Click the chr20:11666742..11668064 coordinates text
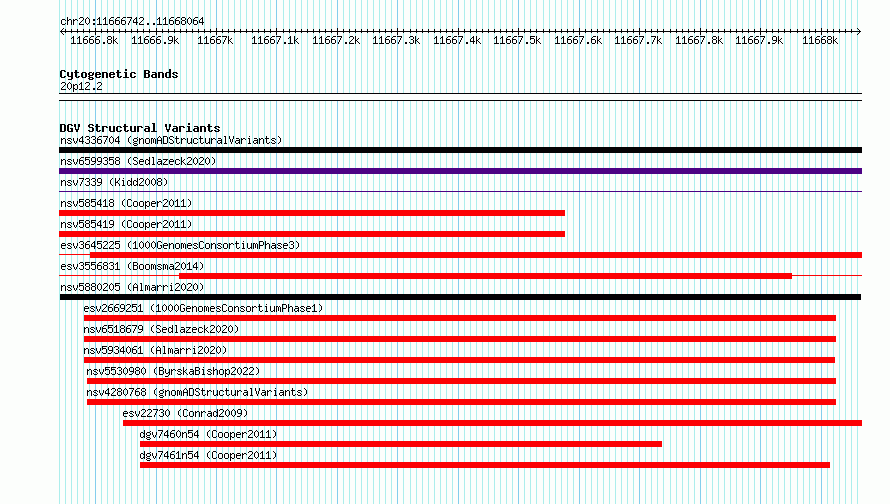This screenshot has height=504, width=890. pyautogui.click(x=132, y=21)
